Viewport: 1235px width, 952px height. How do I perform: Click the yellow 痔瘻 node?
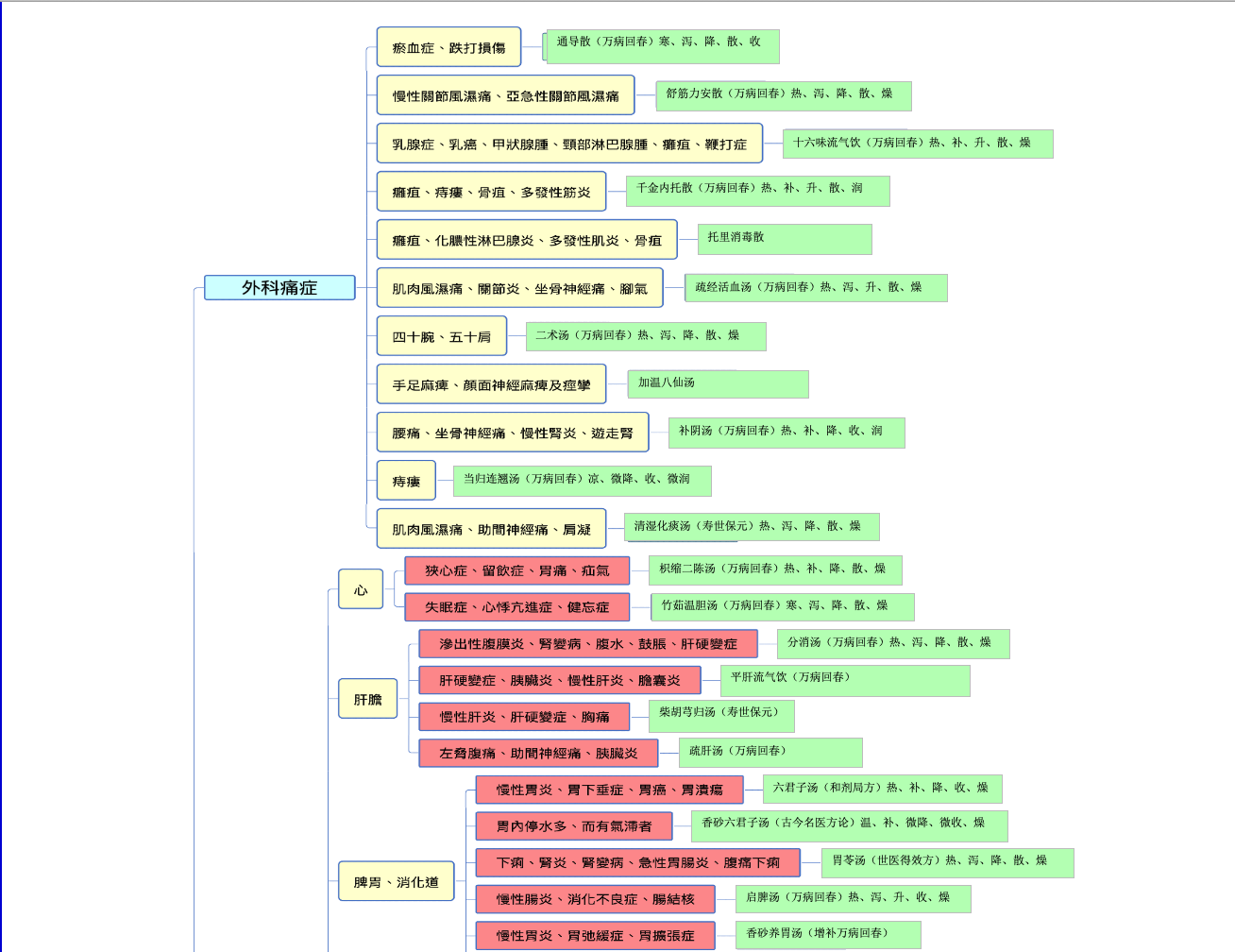[x=406, y=481]
